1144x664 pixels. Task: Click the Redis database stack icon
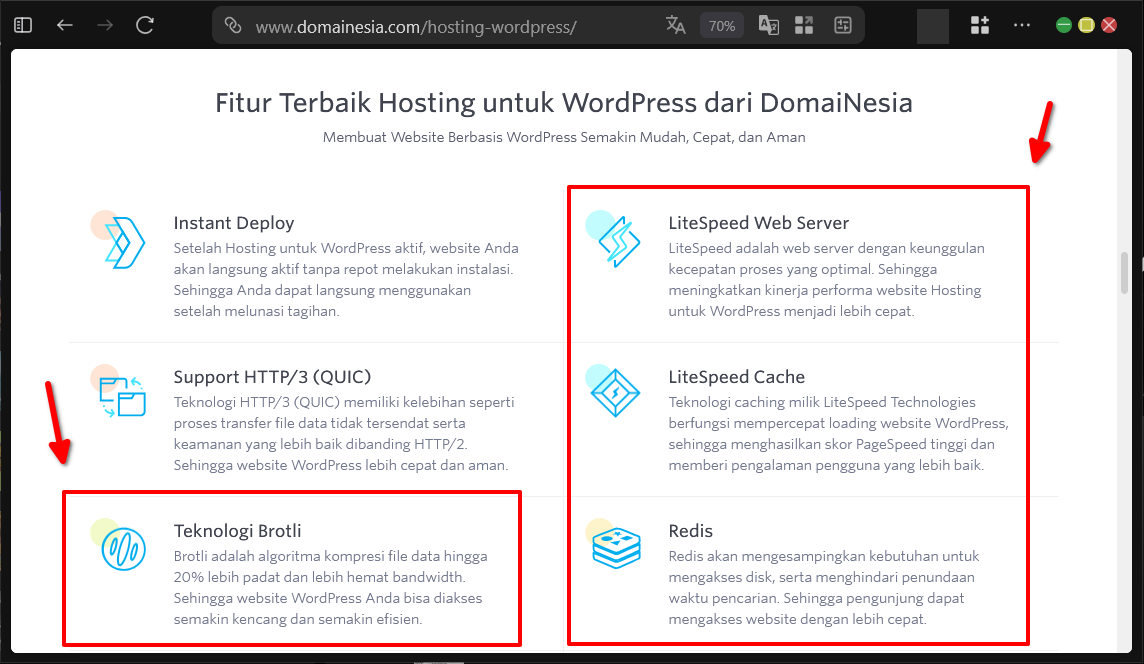[616, 547]
